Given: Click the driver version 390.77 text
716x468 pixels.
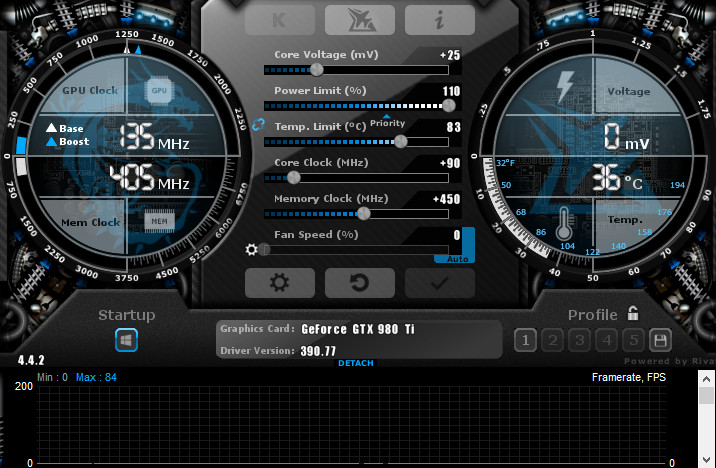Looking at the screenshot, I should click(318, 351).
